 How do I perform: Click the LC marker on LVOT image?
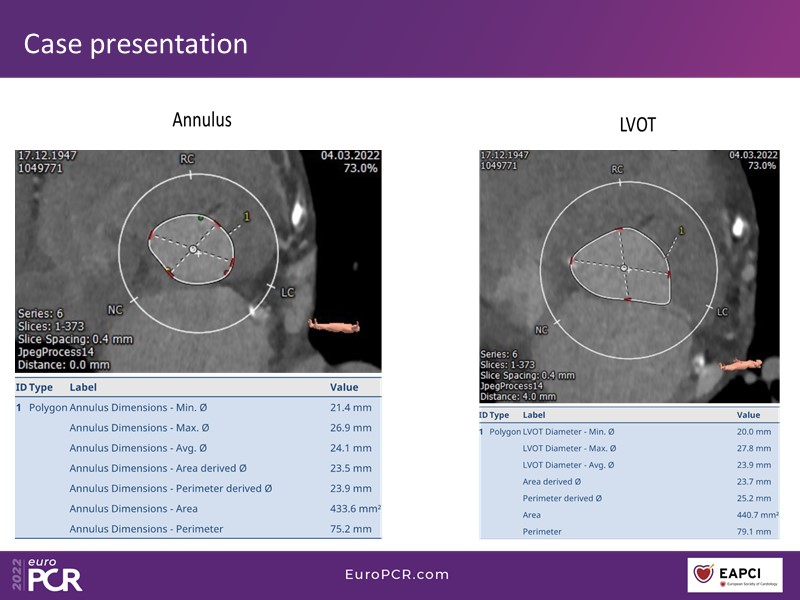pos(722,312)
